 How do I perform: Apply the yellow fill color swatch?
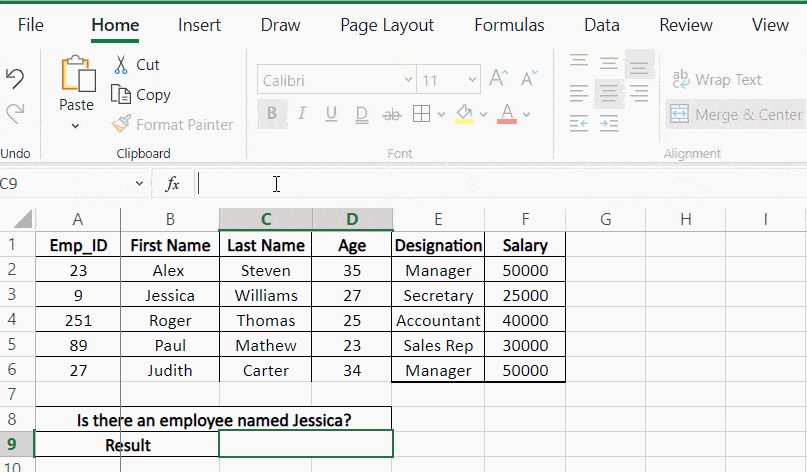pos(463,114)
